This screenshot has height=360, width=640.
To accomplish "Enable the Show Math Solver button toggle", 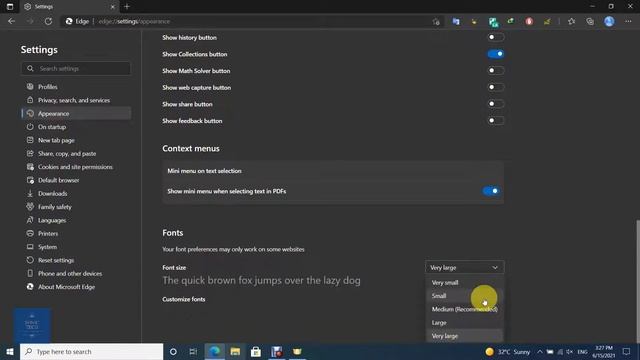I will tap(496, 71).
